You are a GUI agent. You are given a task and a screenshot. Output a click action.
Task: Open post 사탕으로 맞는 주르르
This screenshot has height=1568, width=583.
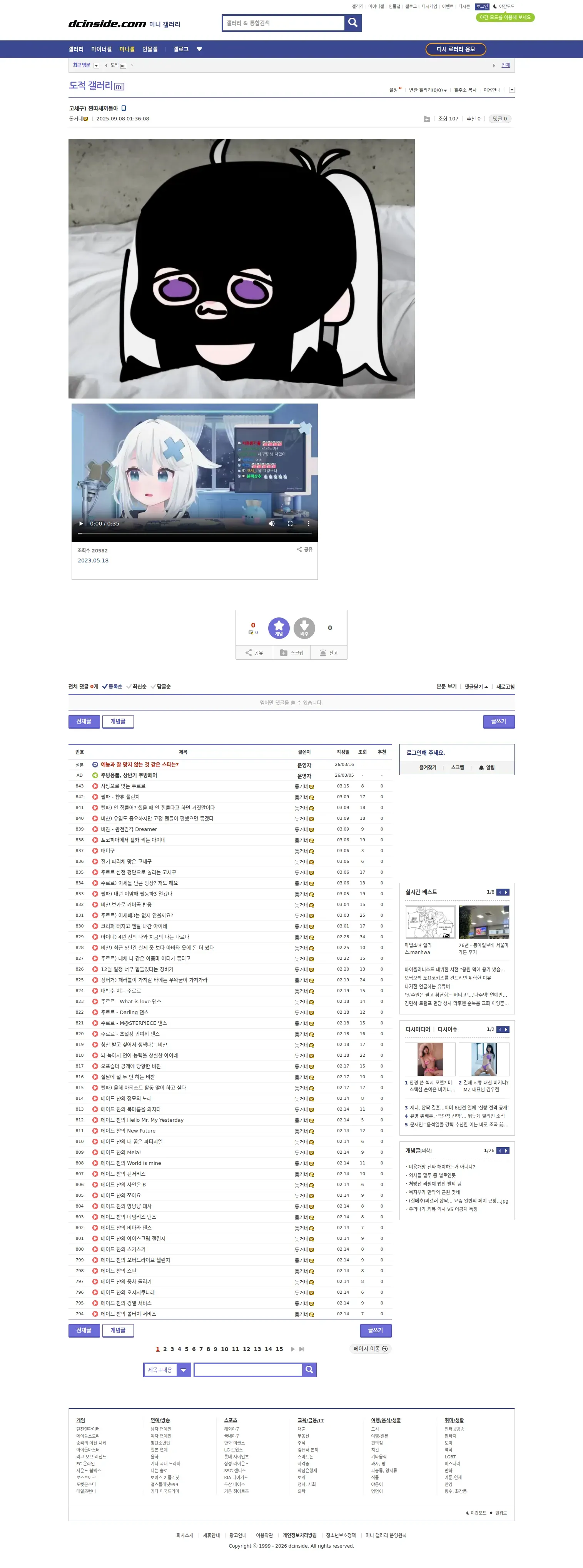point(123,786)
